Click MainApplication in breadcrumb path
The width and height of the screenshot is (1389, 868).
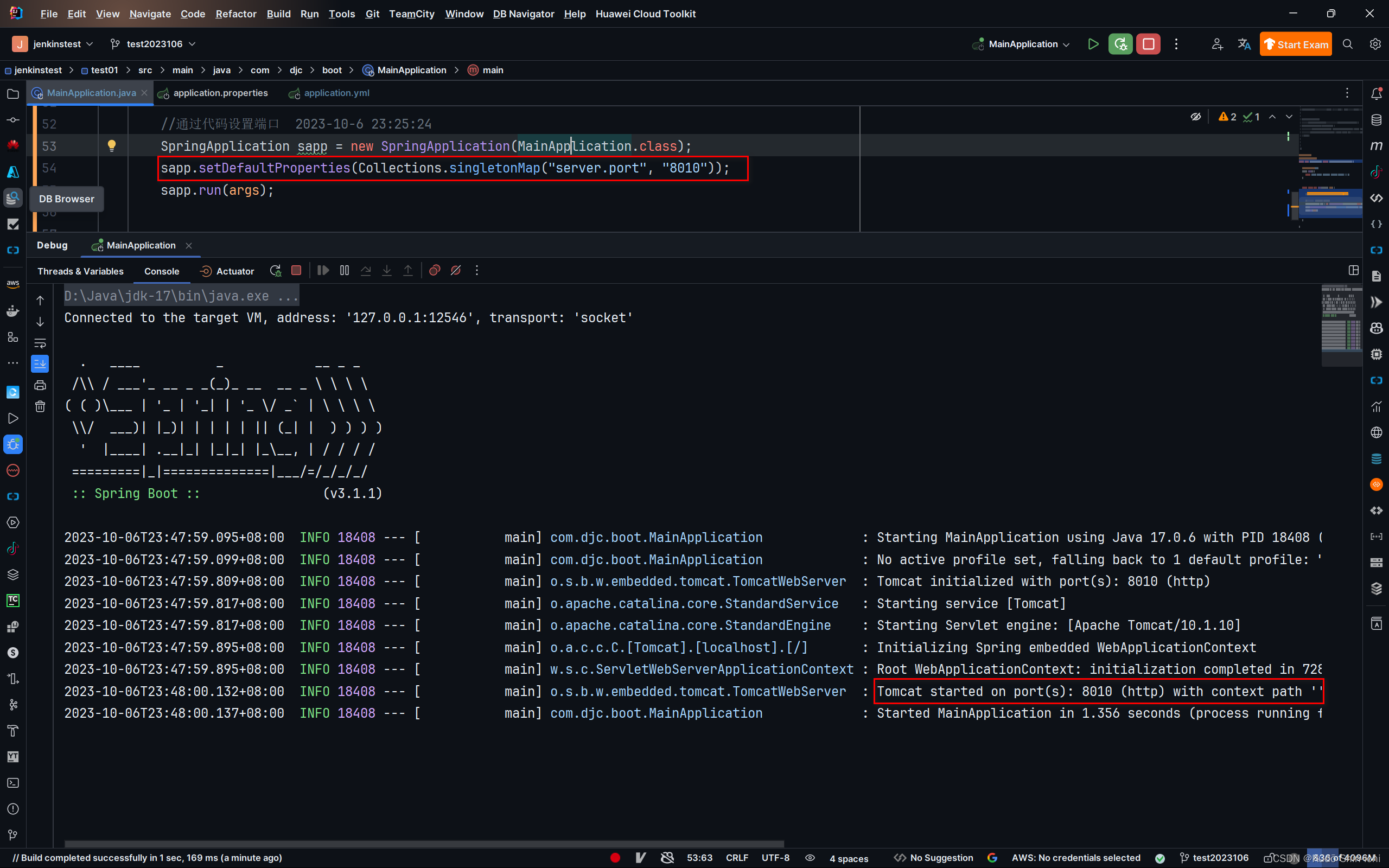coord(405,70)
